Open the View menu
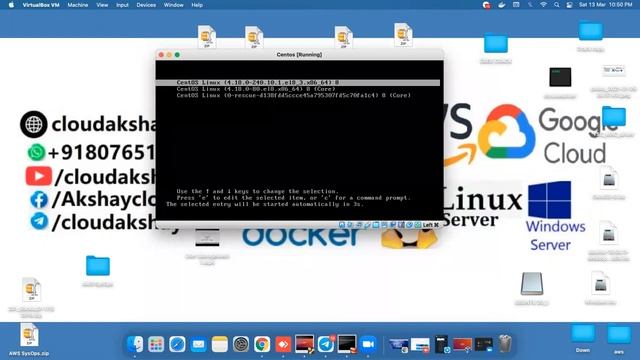640x360 pixels. tap(102, 5)
